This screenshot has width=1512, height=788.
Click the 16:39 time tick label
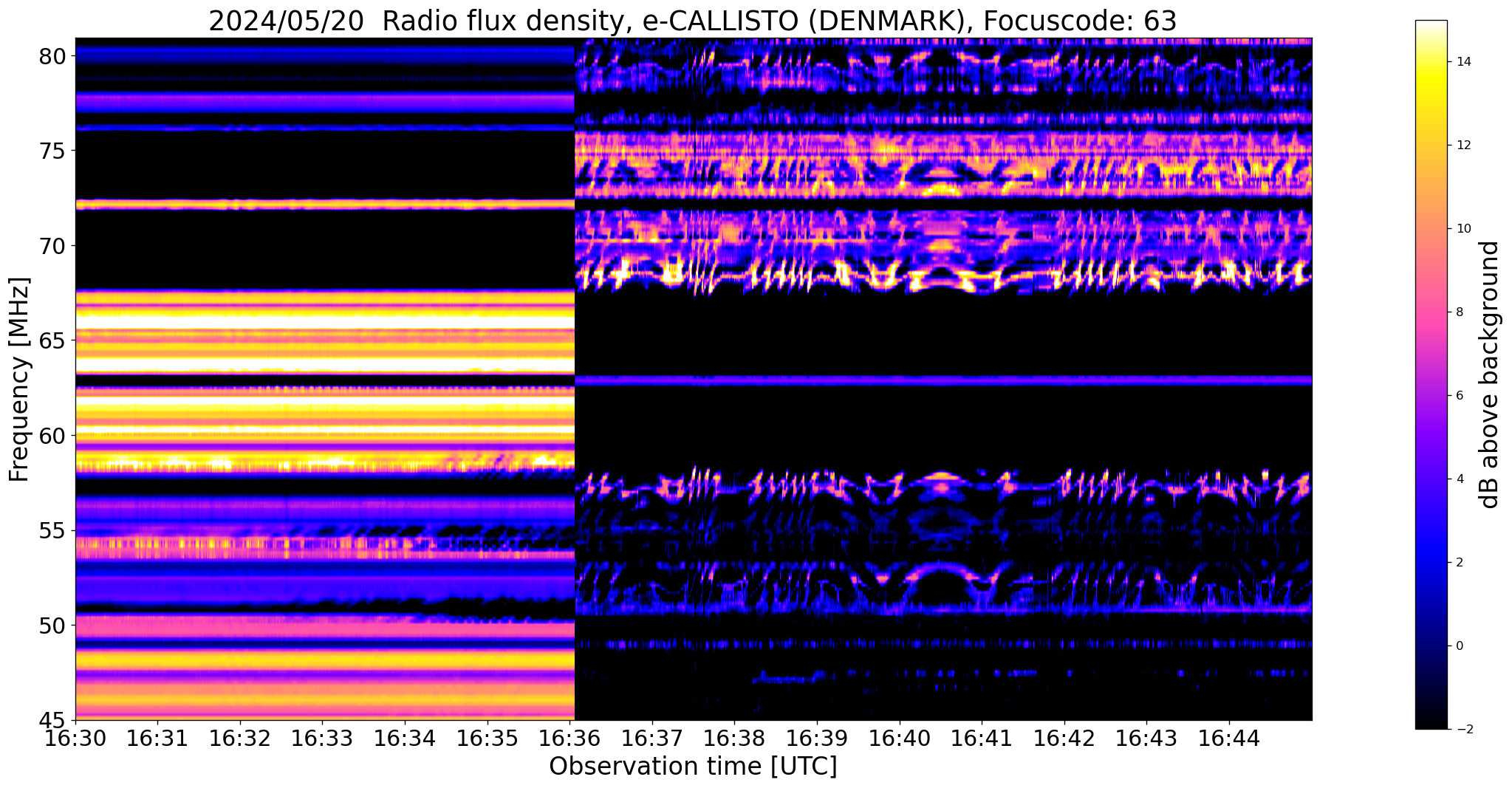[817, 739]
